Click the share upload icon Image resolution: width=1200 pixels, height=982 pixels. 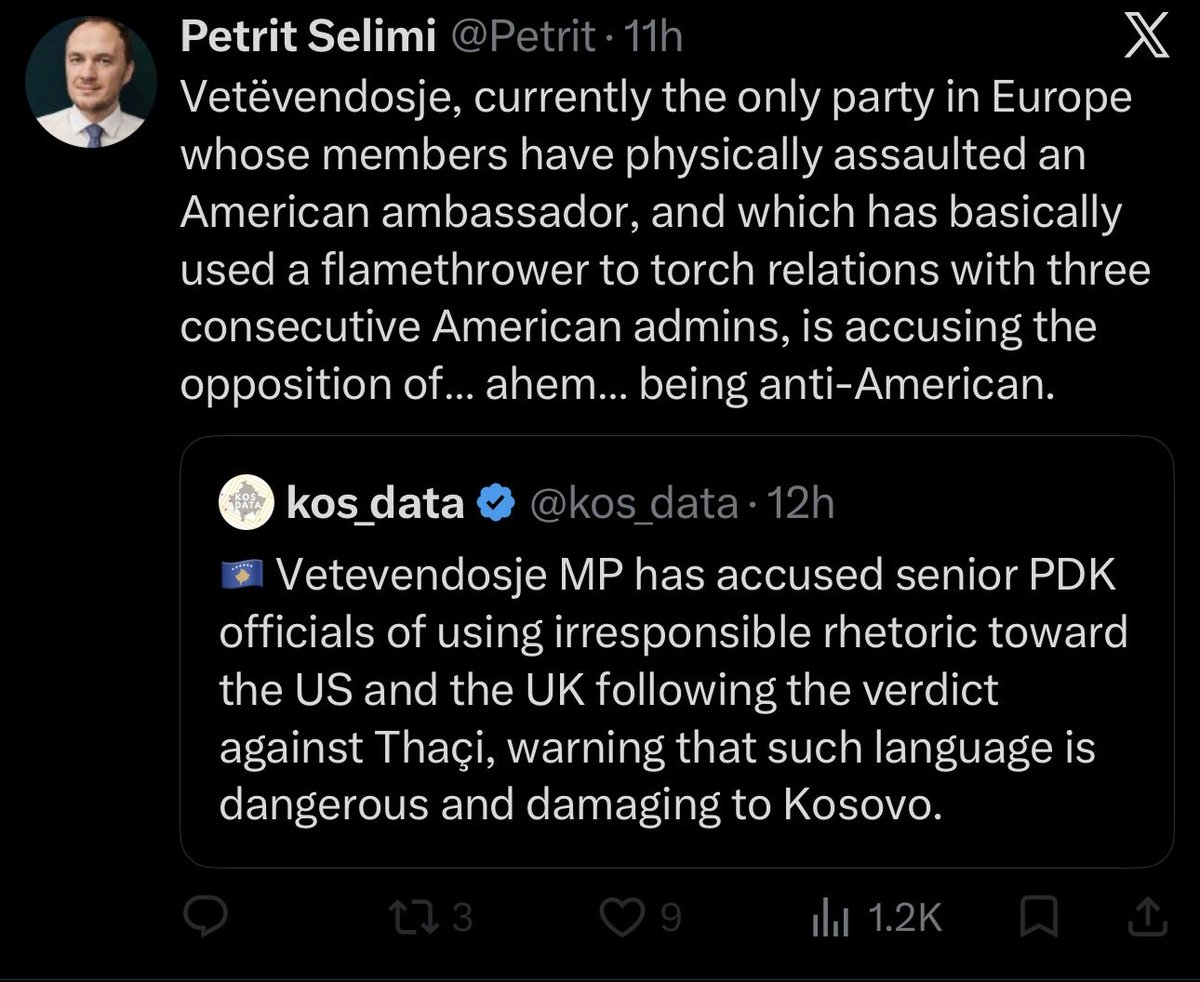(1147, 918)
